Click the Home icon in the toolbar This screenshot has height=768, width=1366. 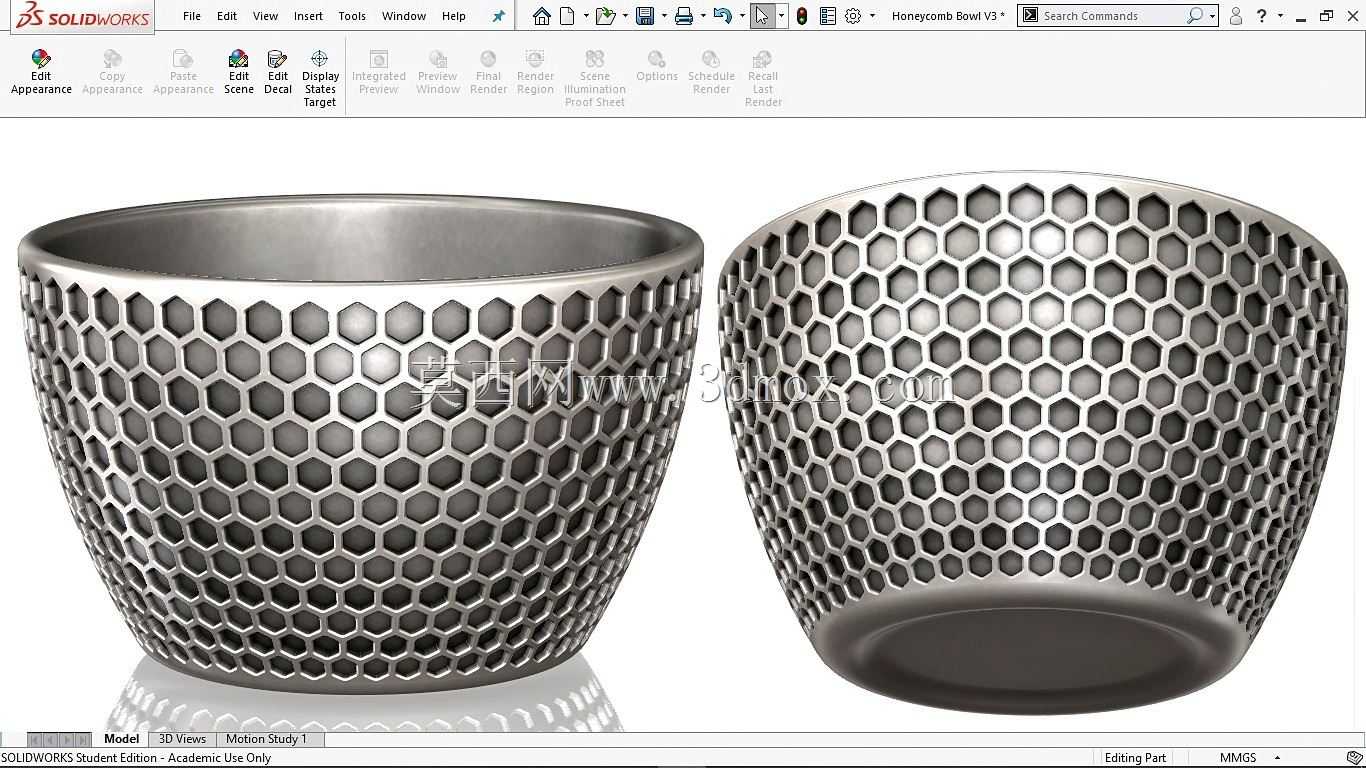541,16
